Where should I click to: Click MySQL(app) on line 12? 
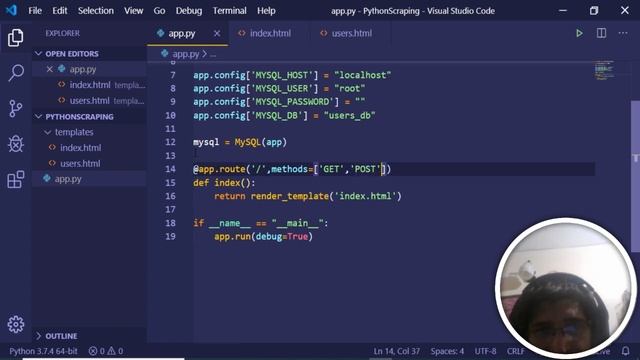(260, 142)
